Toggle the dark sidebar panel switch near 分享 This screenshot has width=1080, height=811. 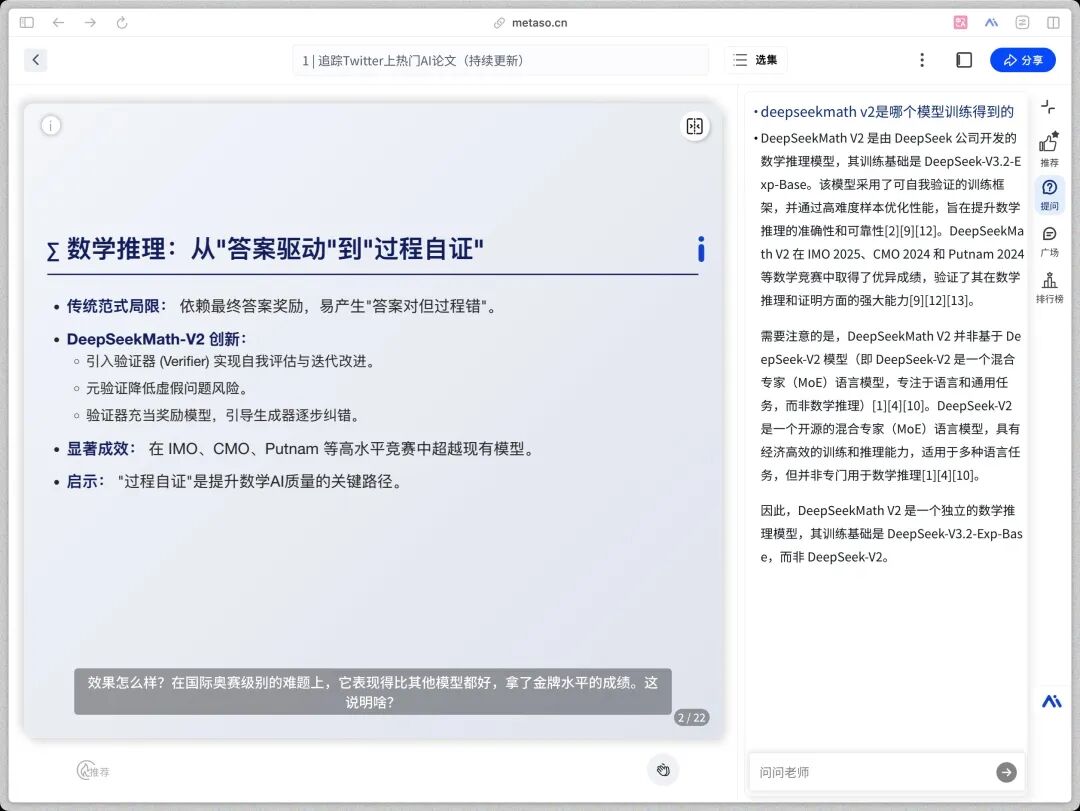pos(963,60)
